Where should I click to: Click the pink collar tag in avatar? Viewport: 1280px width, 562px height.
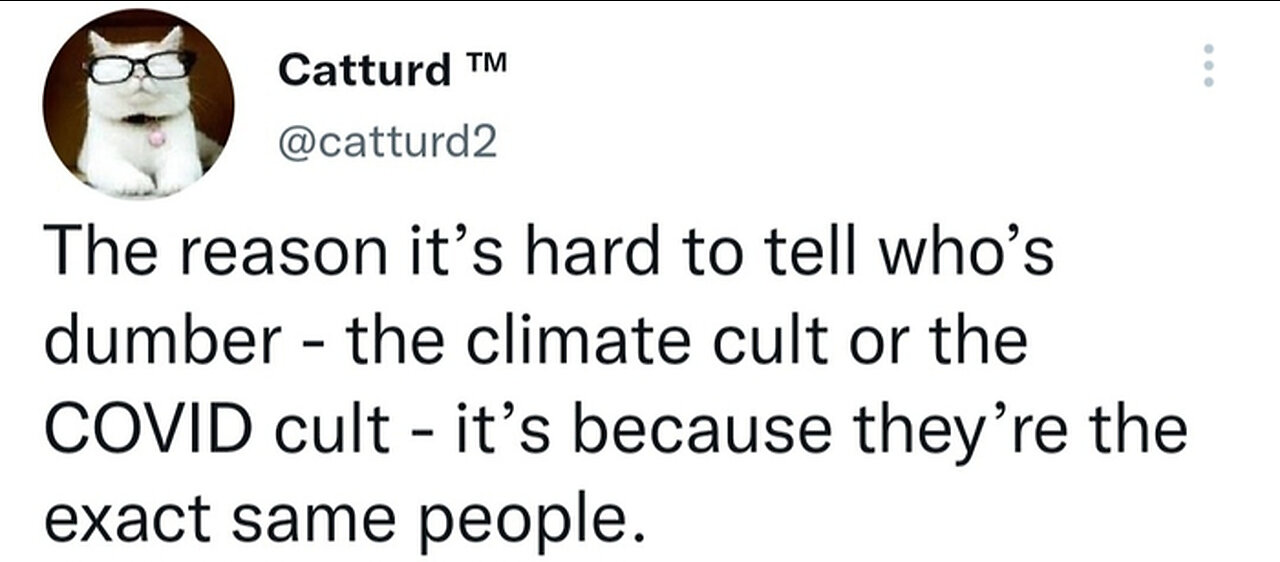point(156,136)
